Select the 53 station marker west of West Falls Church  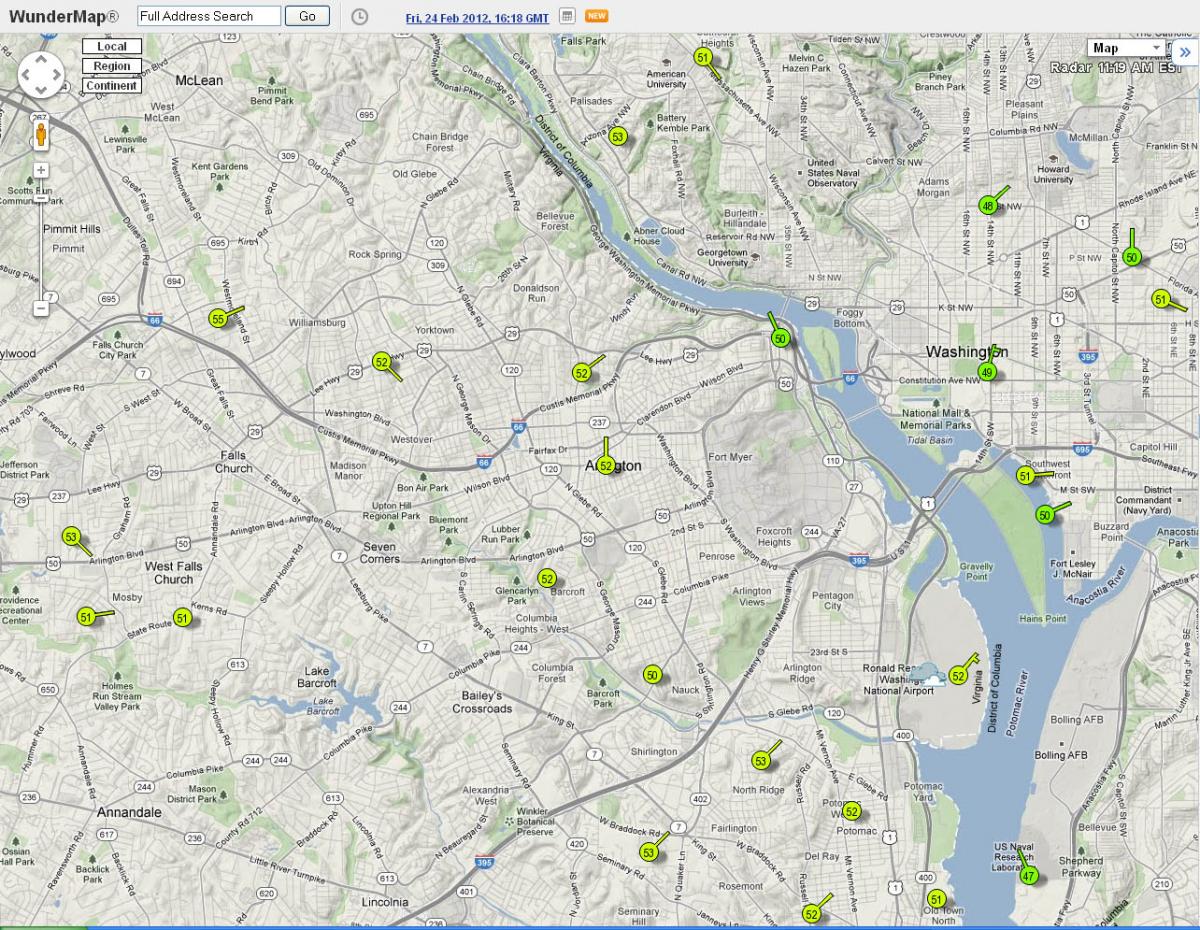[x=70, y=537]
